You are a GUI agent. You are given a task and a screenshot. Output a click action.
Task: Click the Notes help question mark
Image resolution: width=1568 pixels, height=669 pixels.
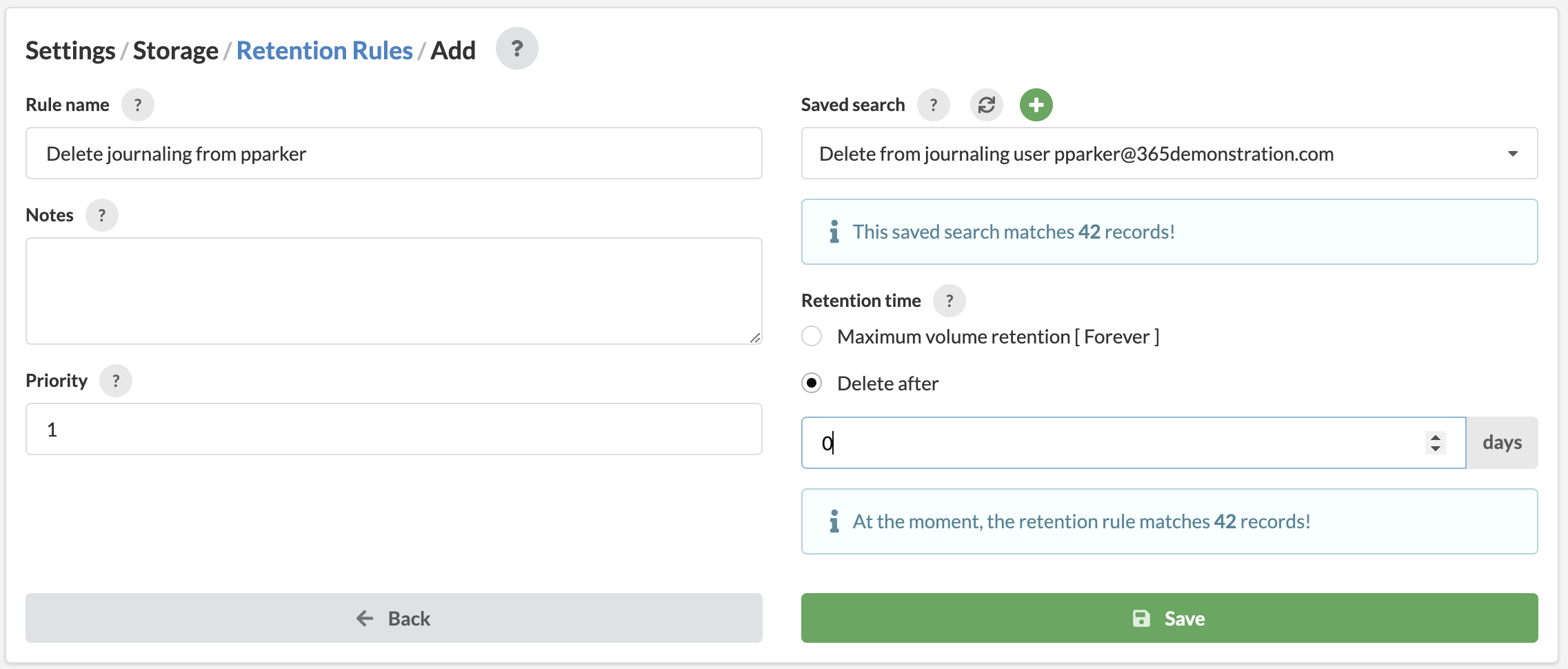click(x=102, y=215)
